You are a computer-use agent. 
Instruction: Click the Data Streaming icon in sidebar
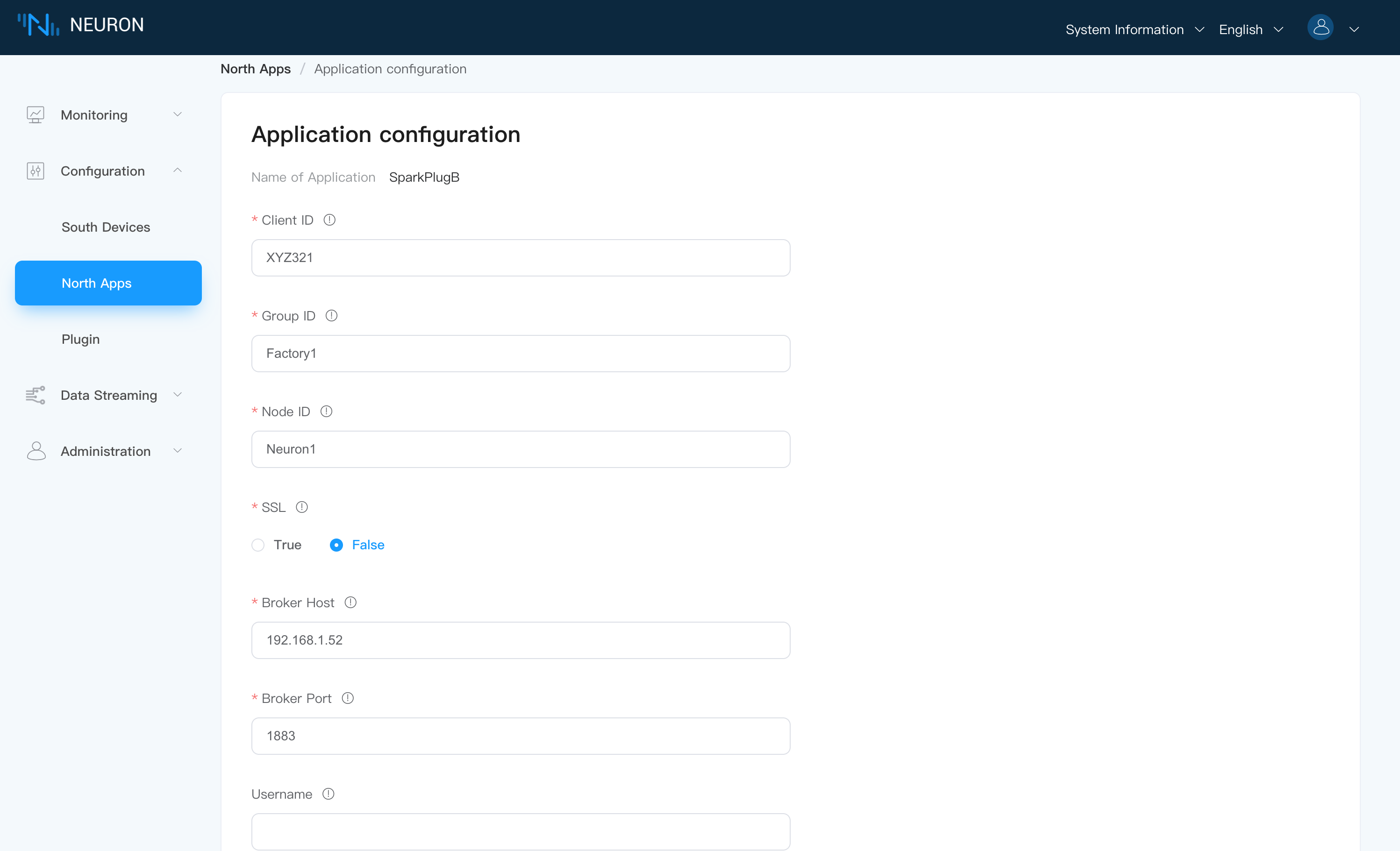35,395
